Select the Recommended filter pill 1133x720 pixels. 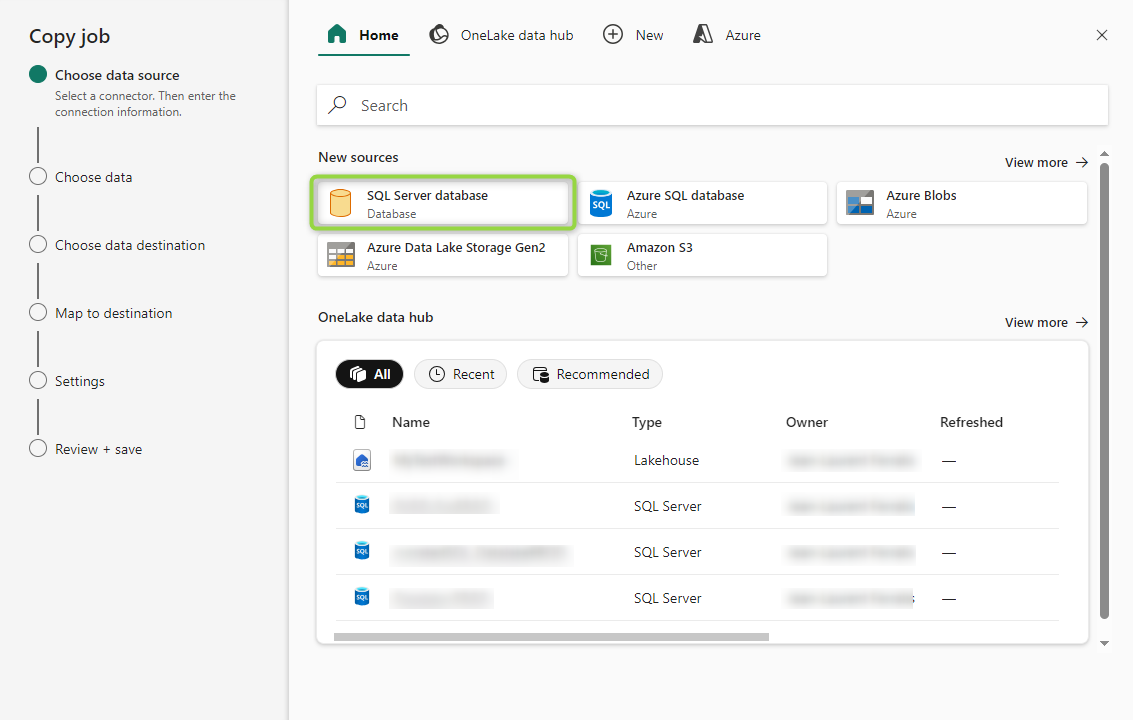[x=590, y=374]
